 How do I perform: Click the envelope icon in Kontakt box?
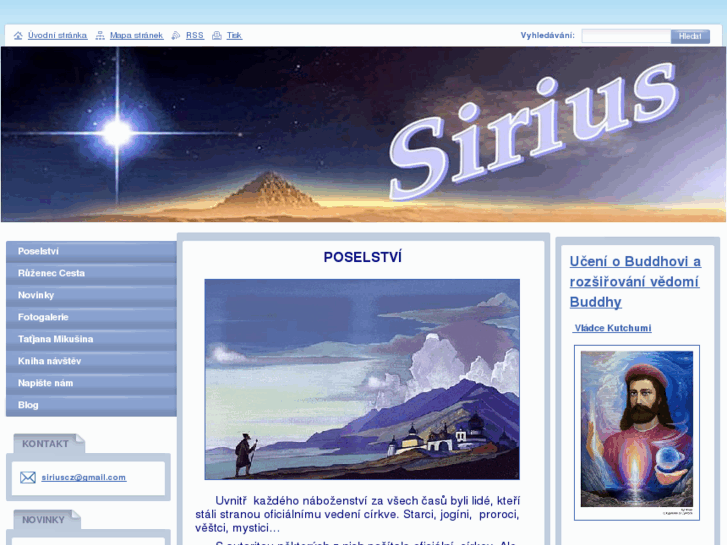coord(28,478)
